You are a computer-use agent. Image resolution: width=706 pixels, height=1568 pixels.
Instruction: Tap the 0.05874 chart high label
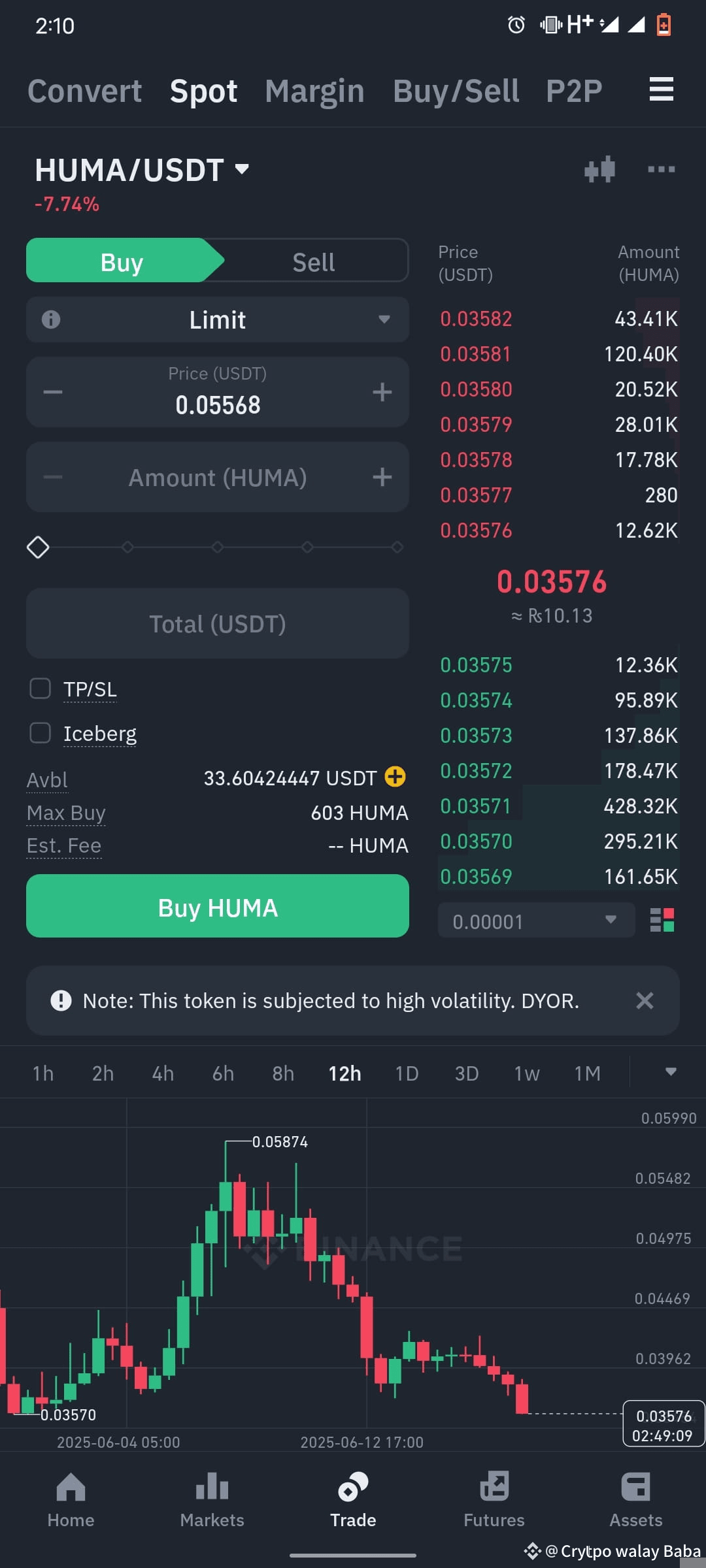(280, 1141)
